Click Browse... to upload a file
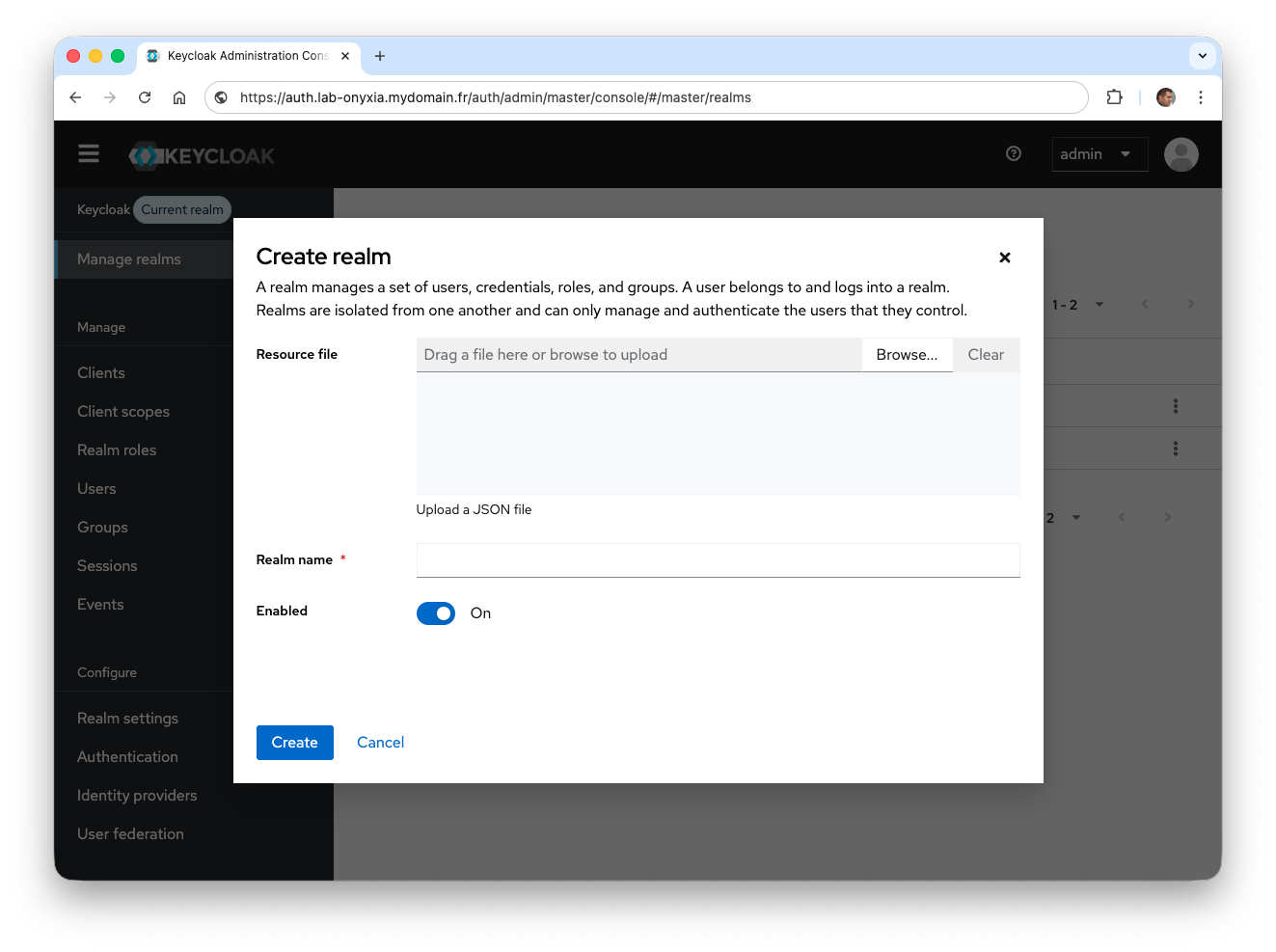The image size is (1276, 952). click(906, 355)
